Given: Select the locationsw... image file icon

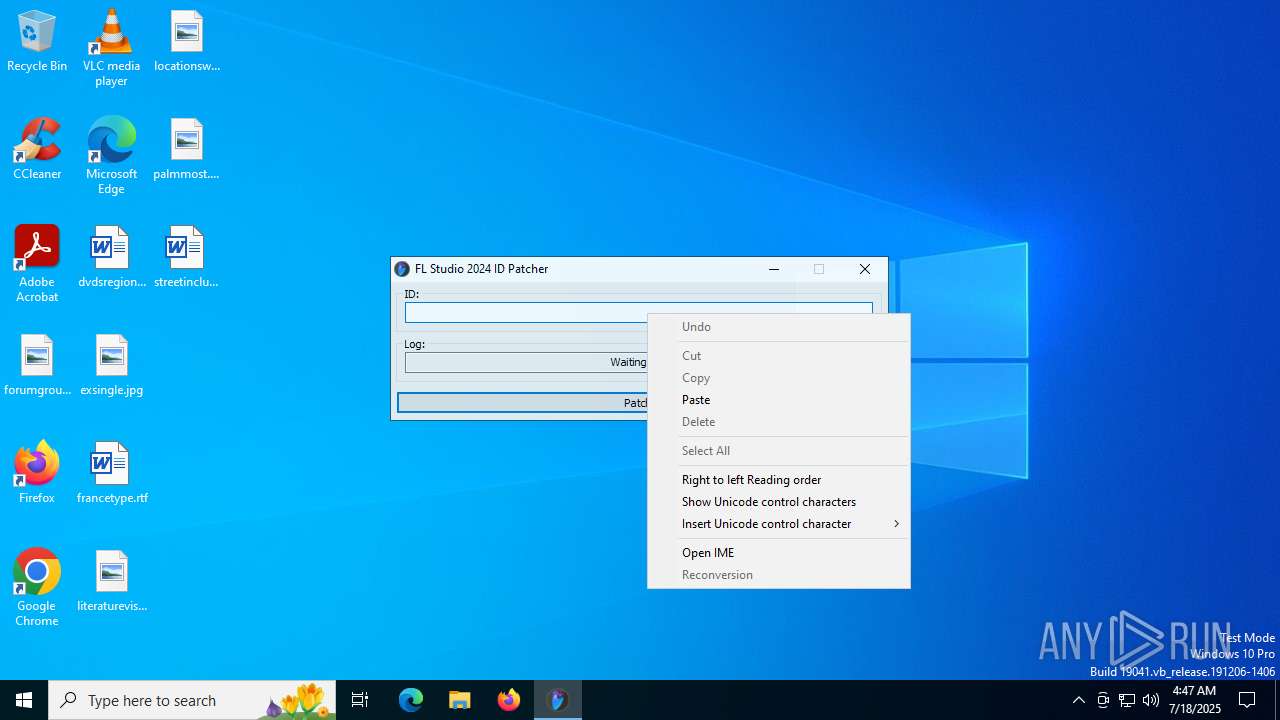Looking at the screenshot, I should [186, 42].
